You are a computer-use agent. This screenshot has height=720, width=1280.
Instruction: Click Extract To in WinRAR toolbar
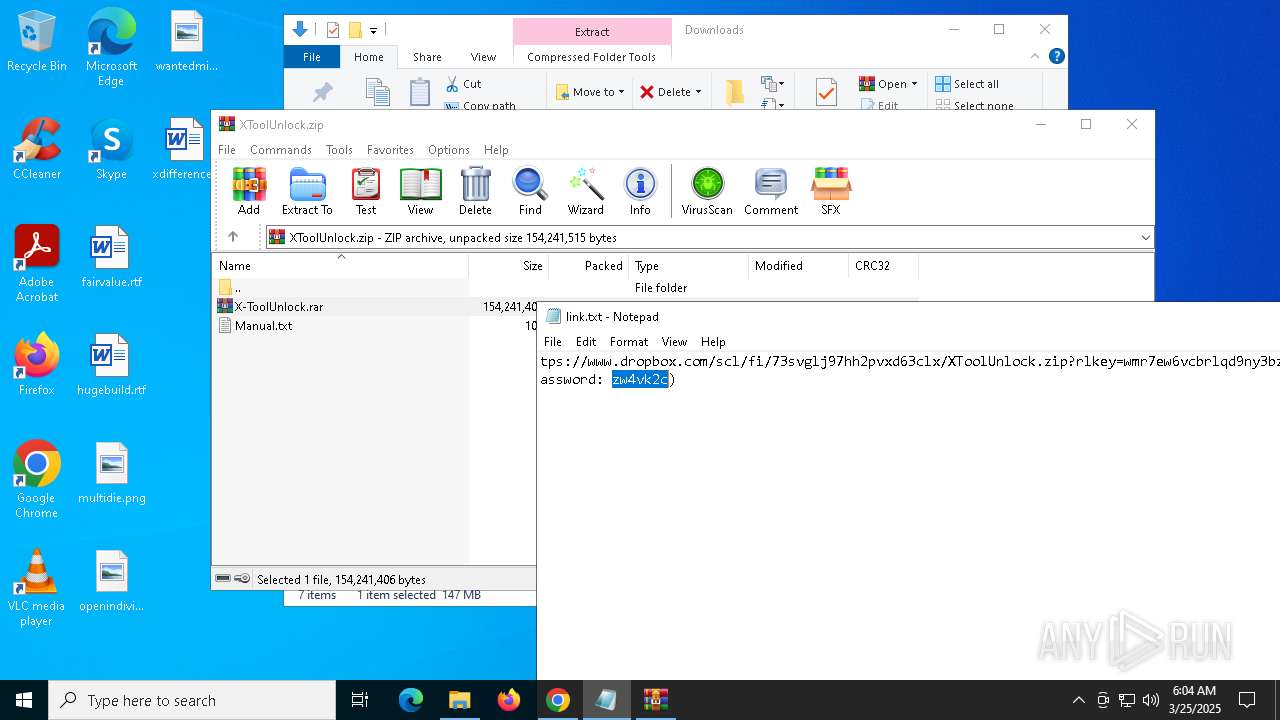click(307, 191)
